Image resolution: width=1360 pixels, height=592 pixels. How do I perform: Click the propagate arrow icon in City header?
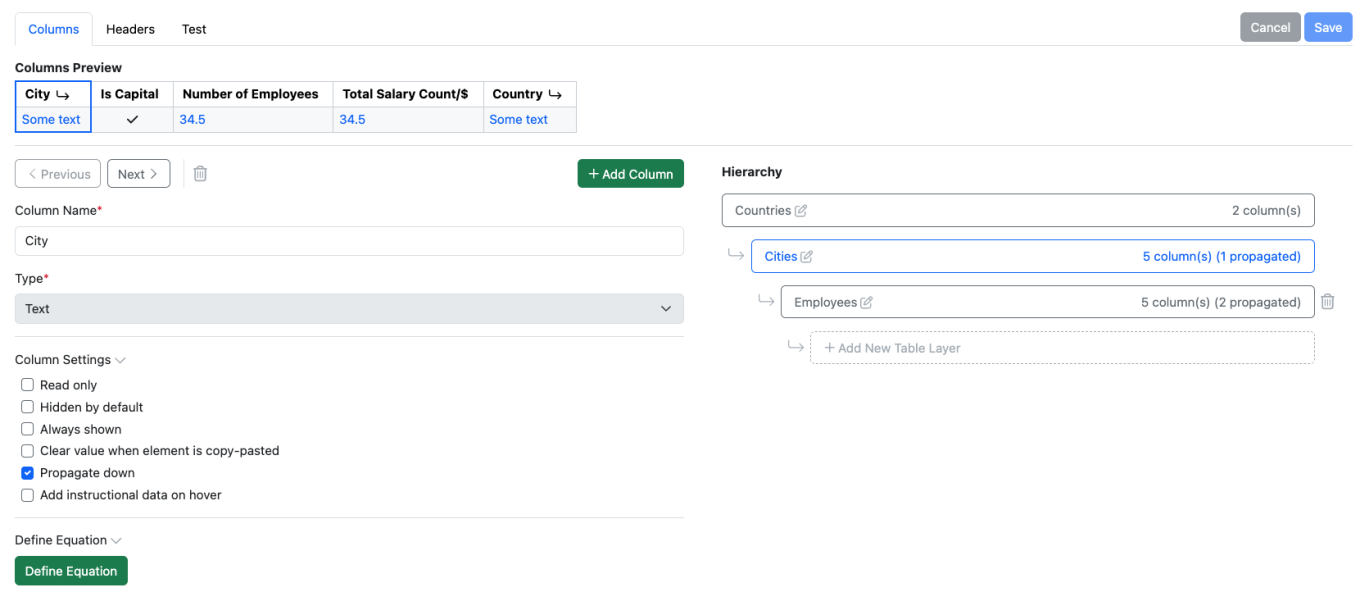(62, 95)
